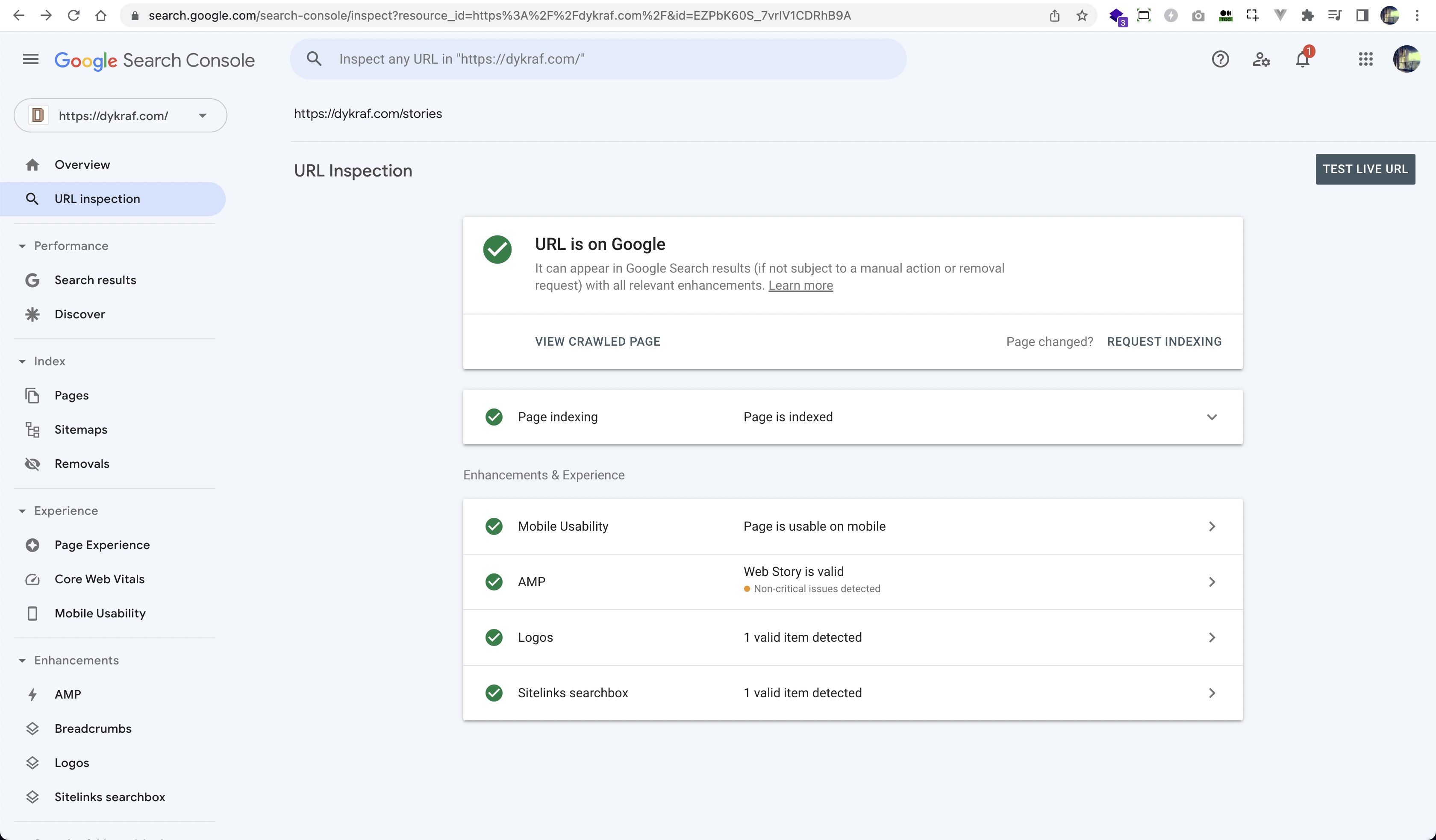Click the share page icon in address bar

[x=1054, y=15]
